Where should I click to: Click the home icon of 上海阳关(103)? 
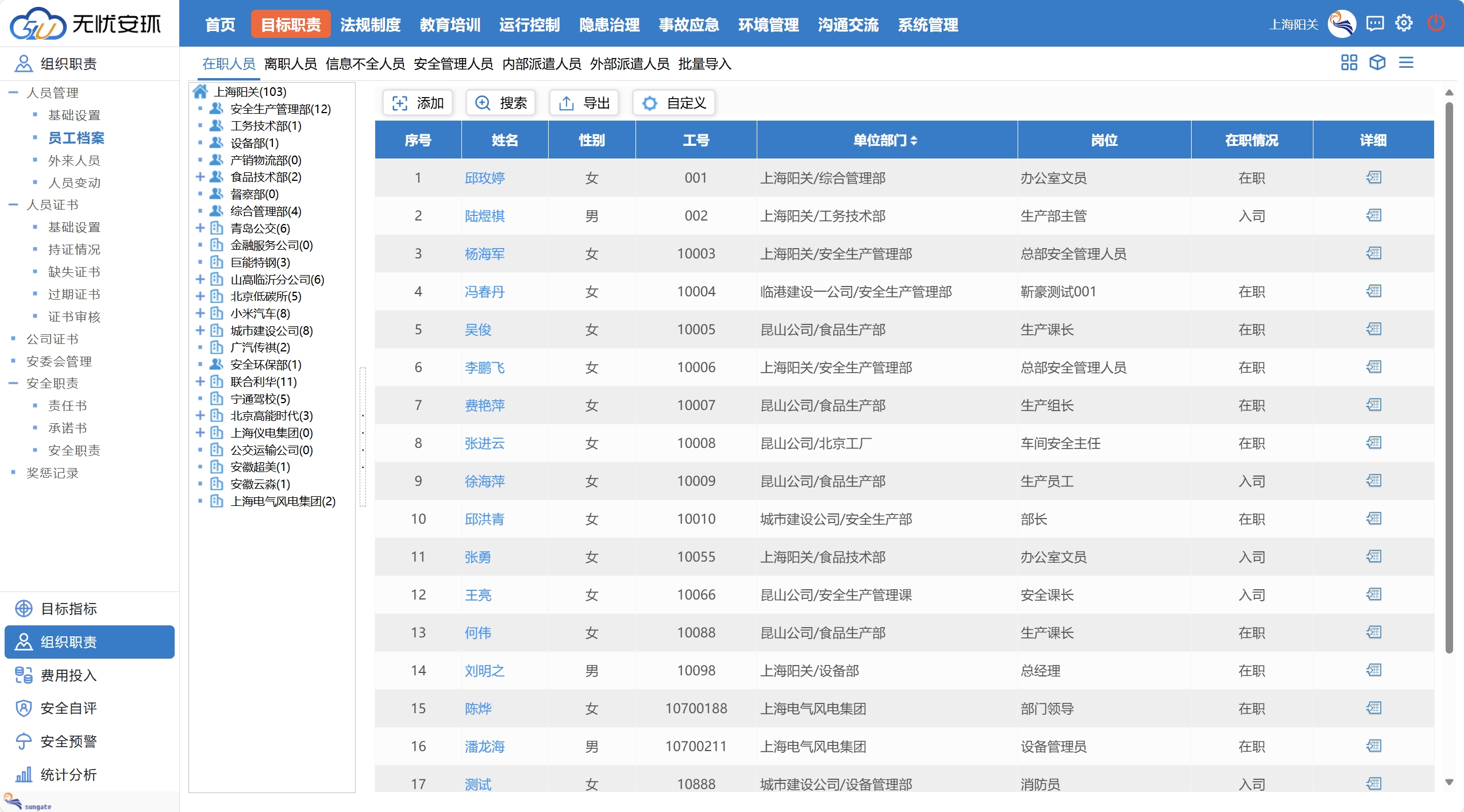(200, 91)
